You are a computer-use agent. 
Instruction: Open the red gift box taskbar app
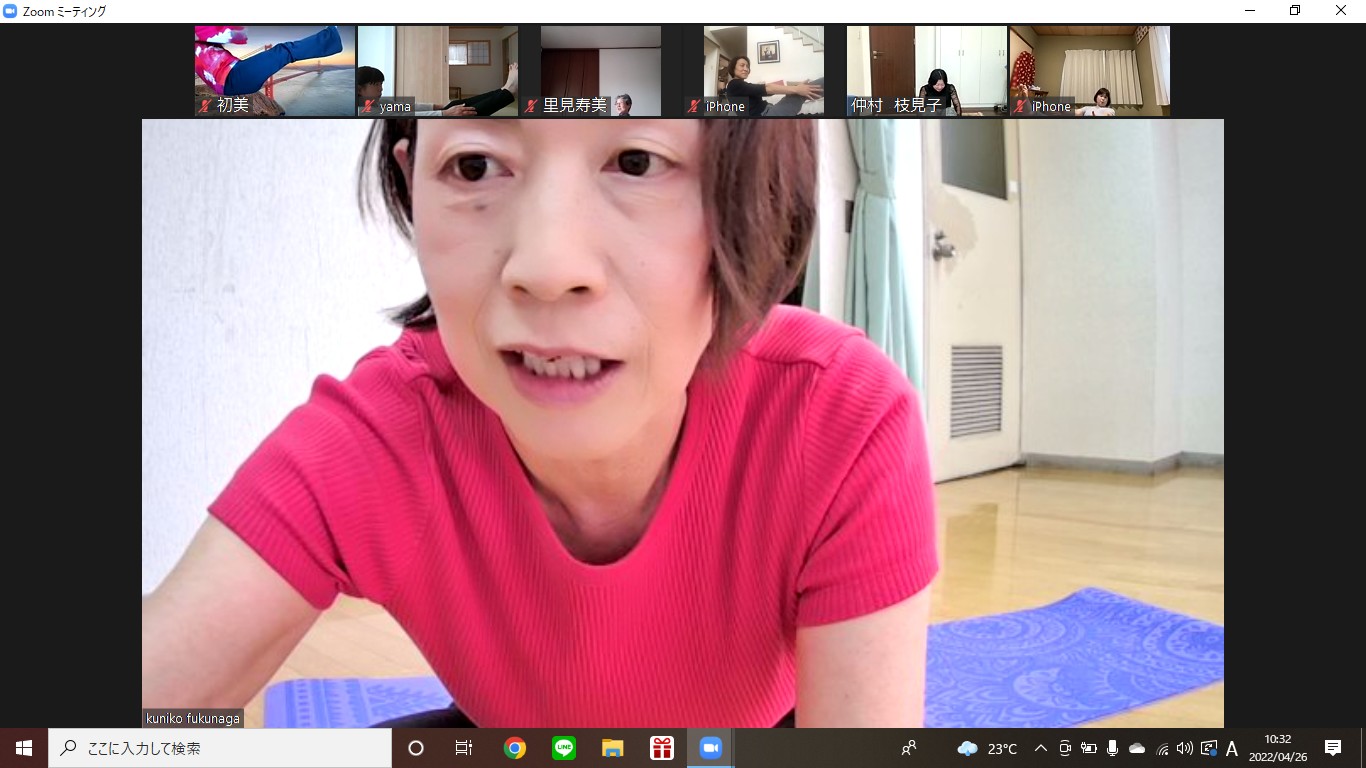(x=662, y=748)
